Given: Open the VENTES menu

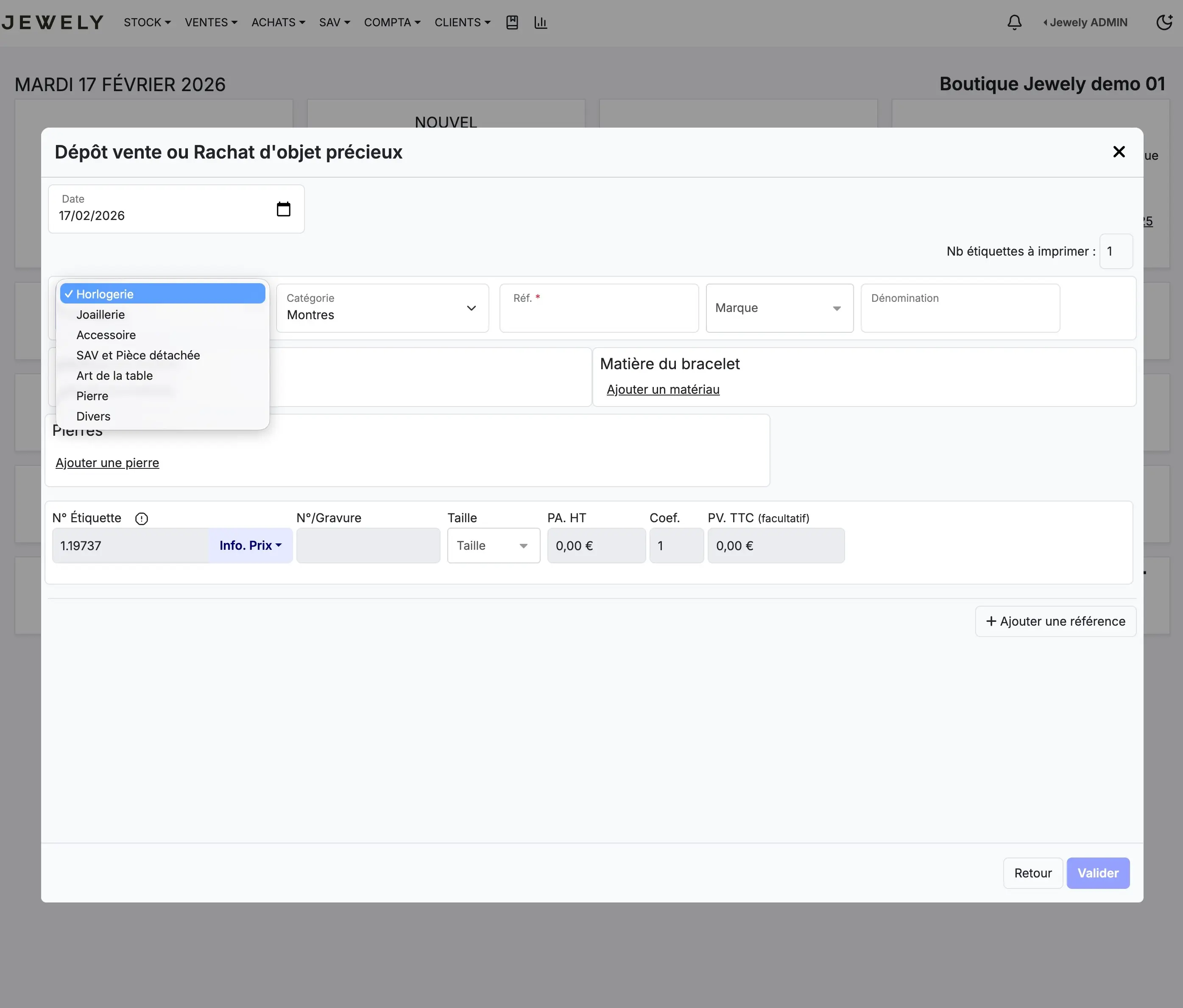Looking at the screenshot, I should point(211,22).
